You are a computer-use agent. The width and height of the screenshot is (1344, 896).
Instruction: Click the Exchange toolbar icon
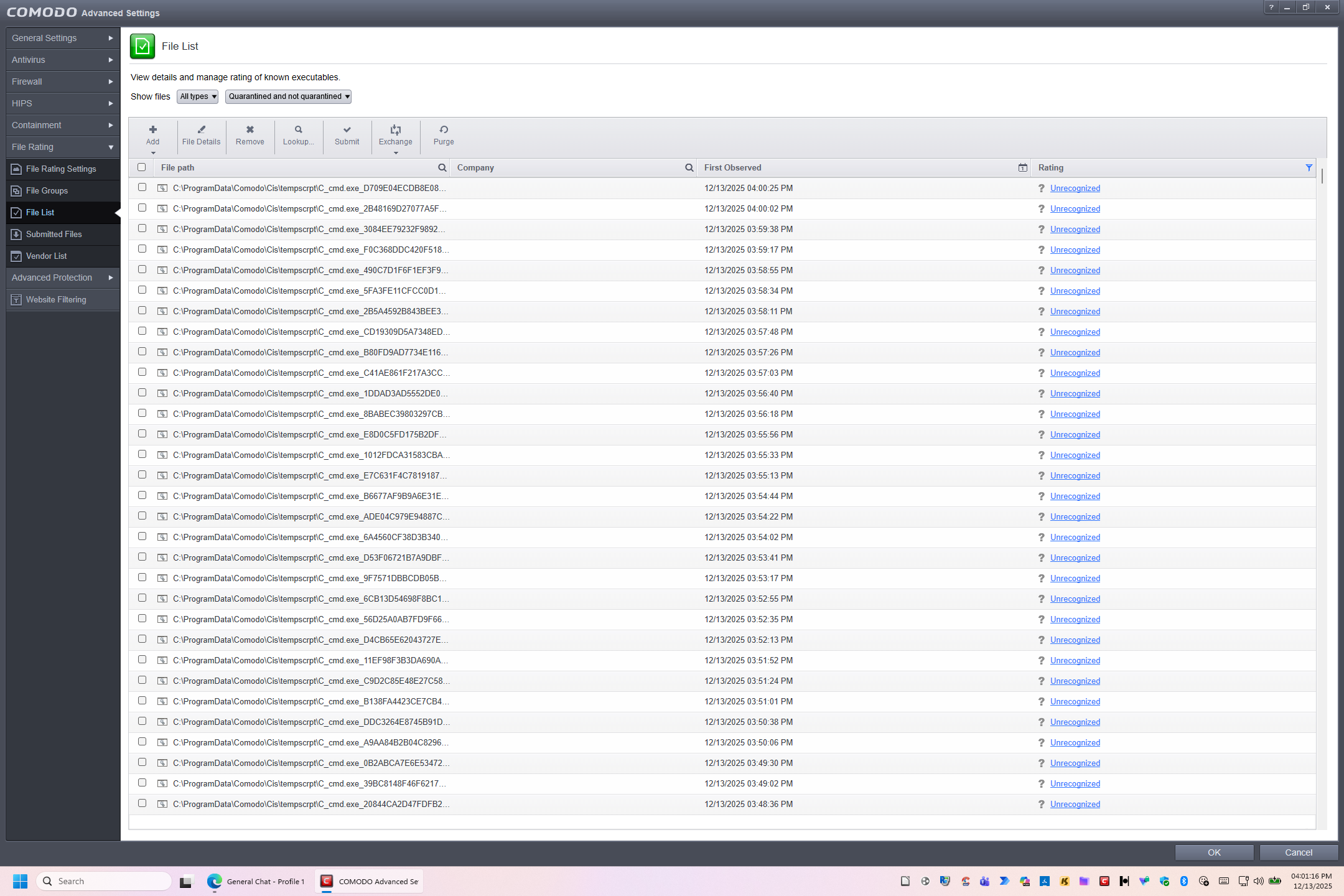(x=395, y=130)
